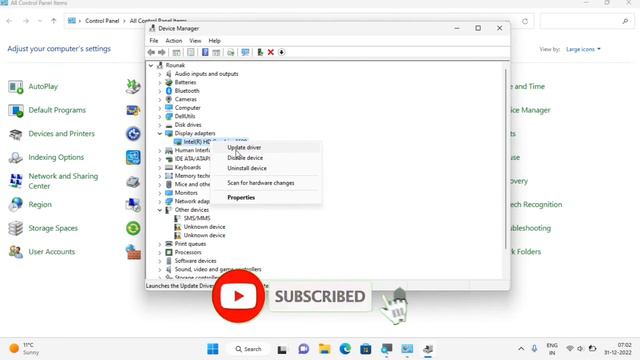Viewport: 640px width, 360px height.
Task: Click the blue Help question-mark toolbar icon
Action: tap(205, 52)
